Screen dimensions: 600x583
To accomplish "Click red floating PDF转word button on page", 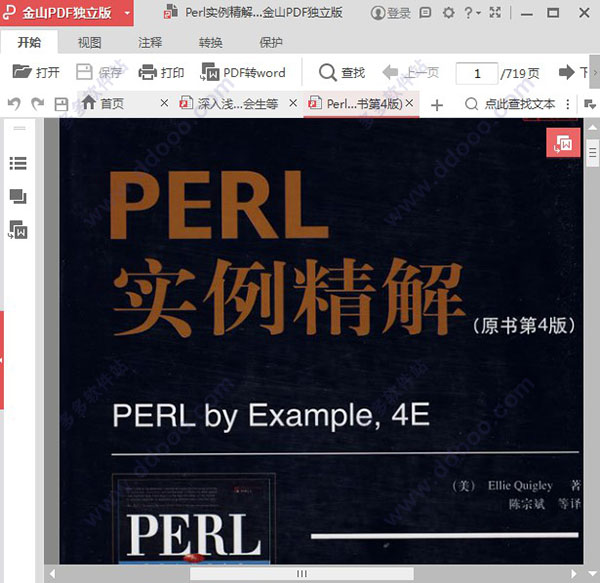I will 563,143.
